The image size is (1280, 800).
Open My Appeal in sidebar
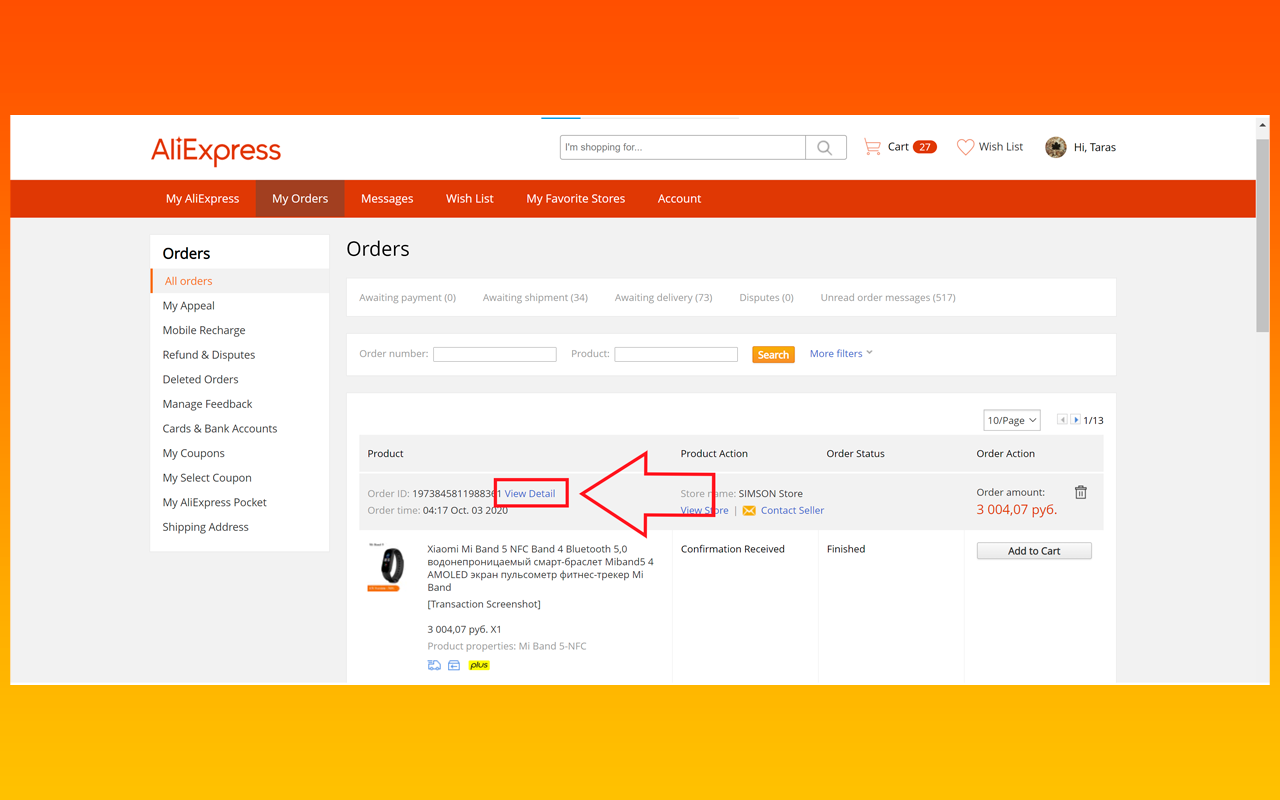189,305
